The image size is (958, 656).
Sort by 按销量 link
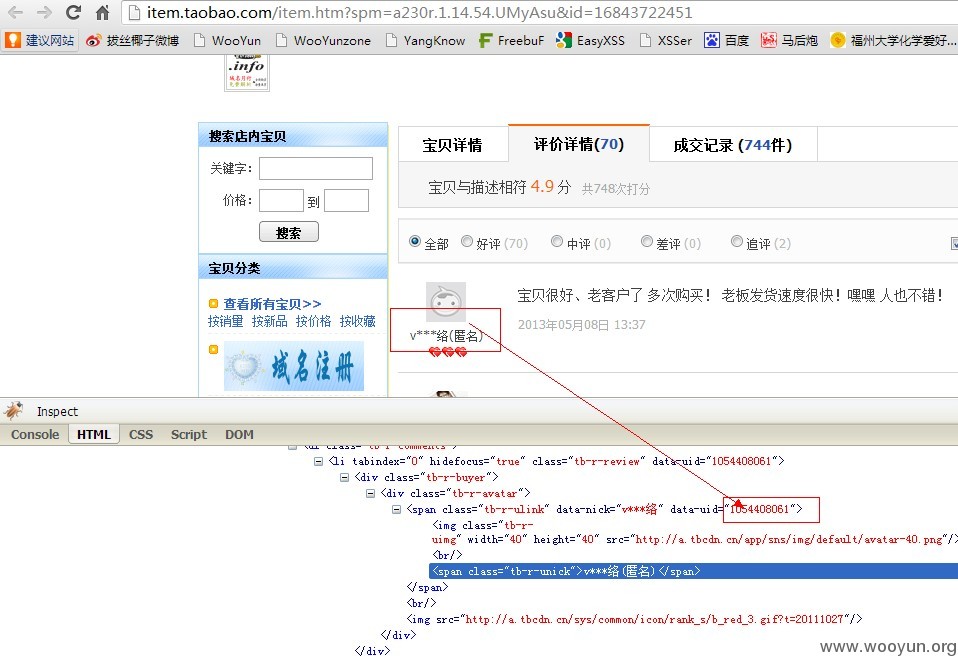pos(225,321)
